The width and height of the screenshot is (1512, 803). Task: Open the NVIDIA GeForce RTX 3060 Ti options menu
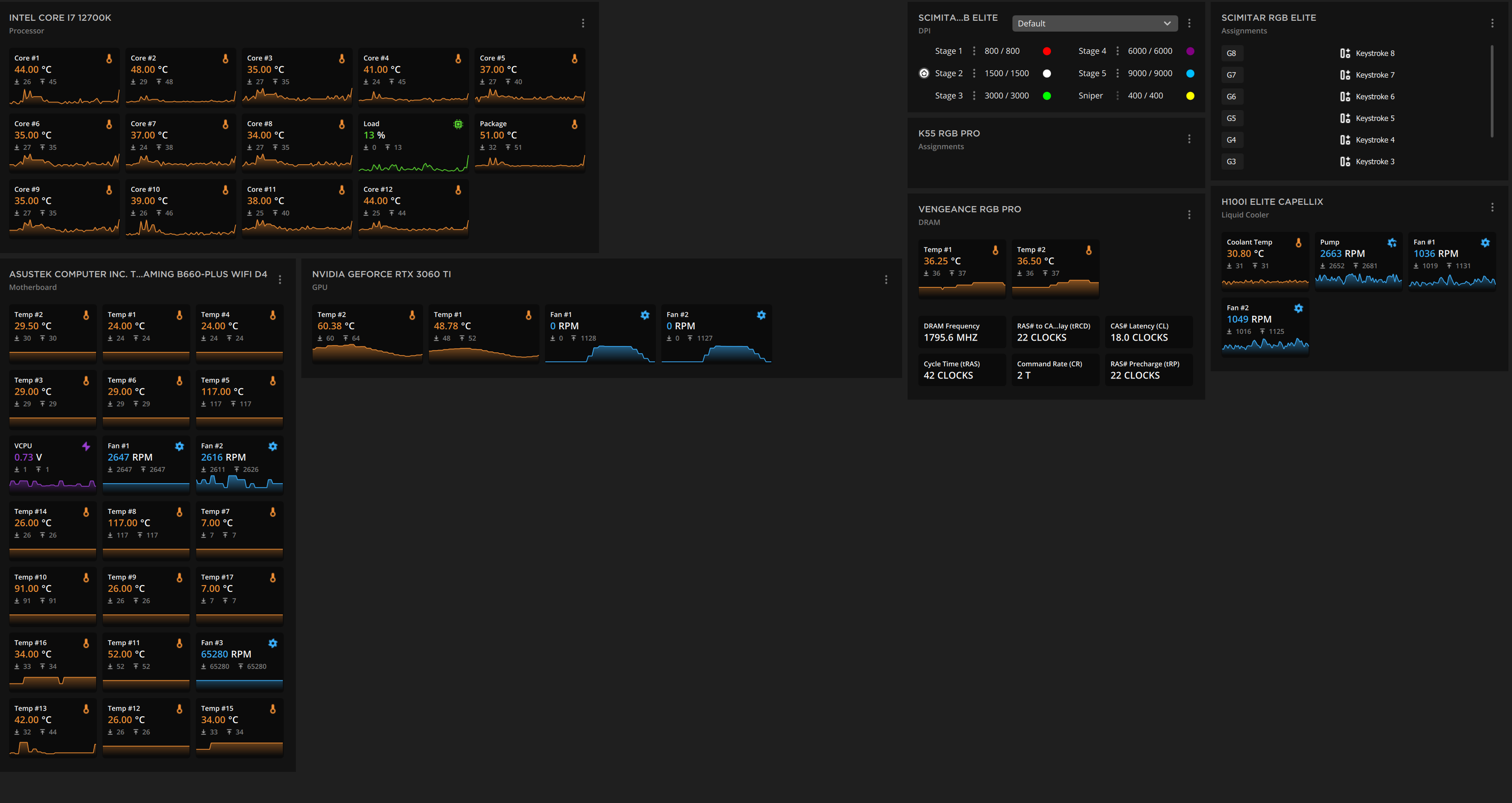point(886,279)
